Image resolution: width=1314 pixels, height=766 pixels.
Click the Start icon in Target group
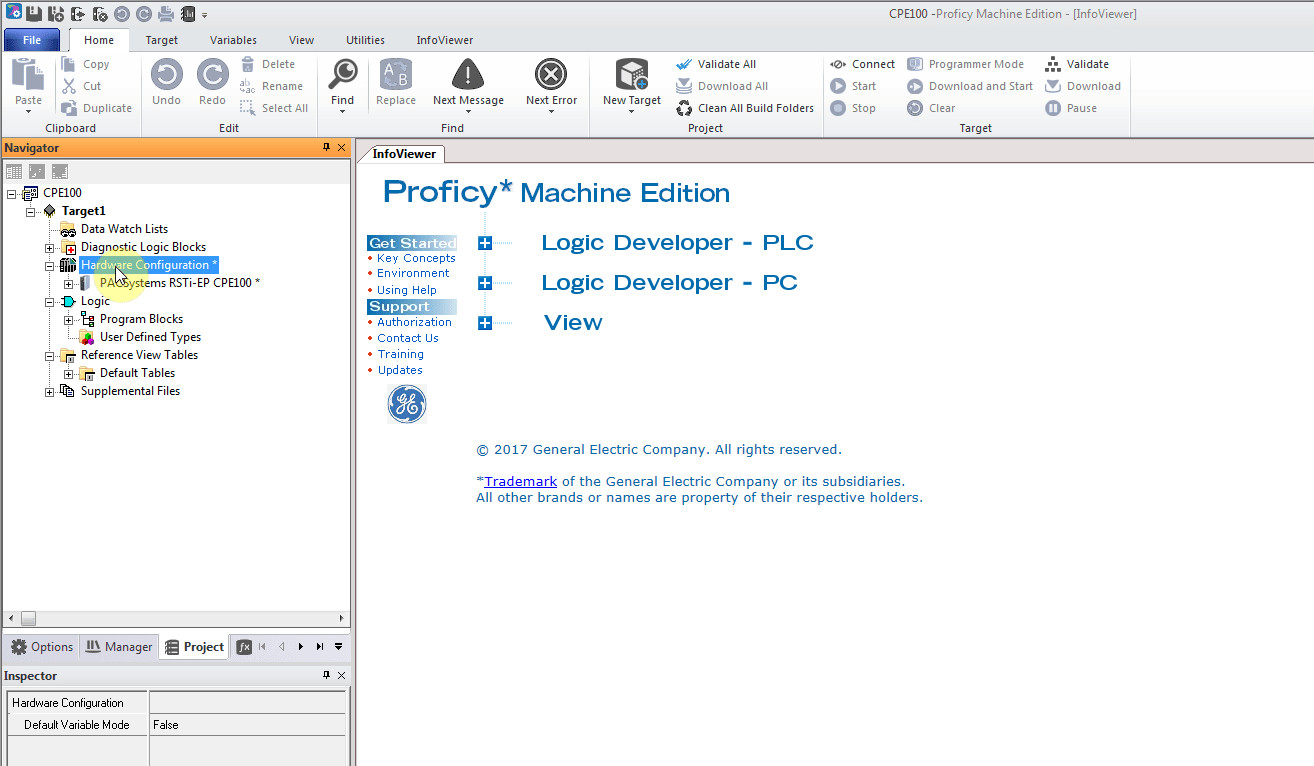838,86
